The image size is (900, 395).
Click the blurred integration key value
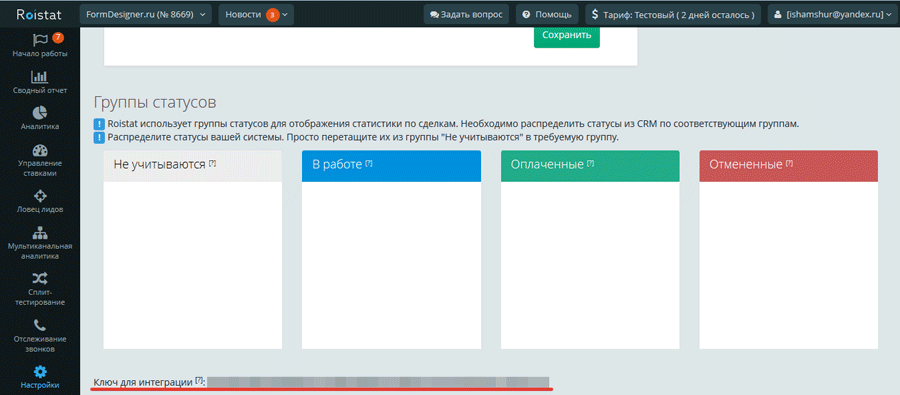(x=379, y=382)
